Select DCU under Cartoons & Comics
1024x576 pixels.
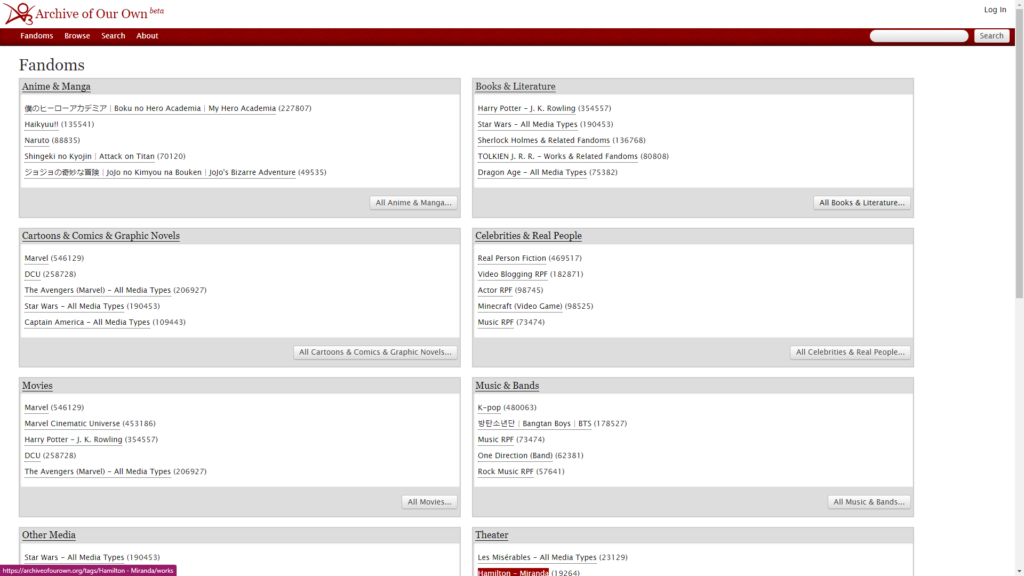click(x=32, y=274)
